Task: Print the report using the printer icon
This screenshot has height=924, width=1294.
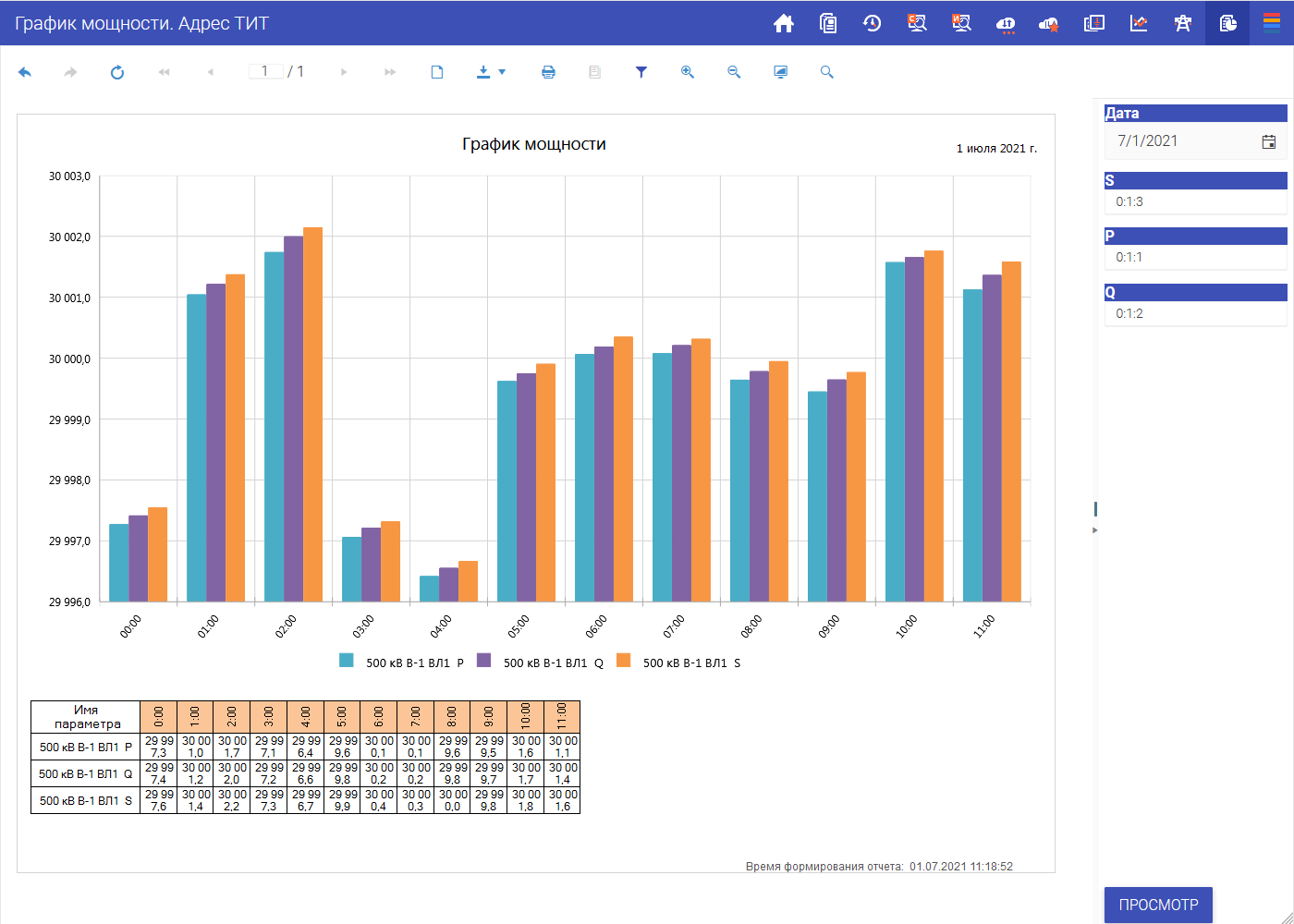Action: click(x=548, y=72)
